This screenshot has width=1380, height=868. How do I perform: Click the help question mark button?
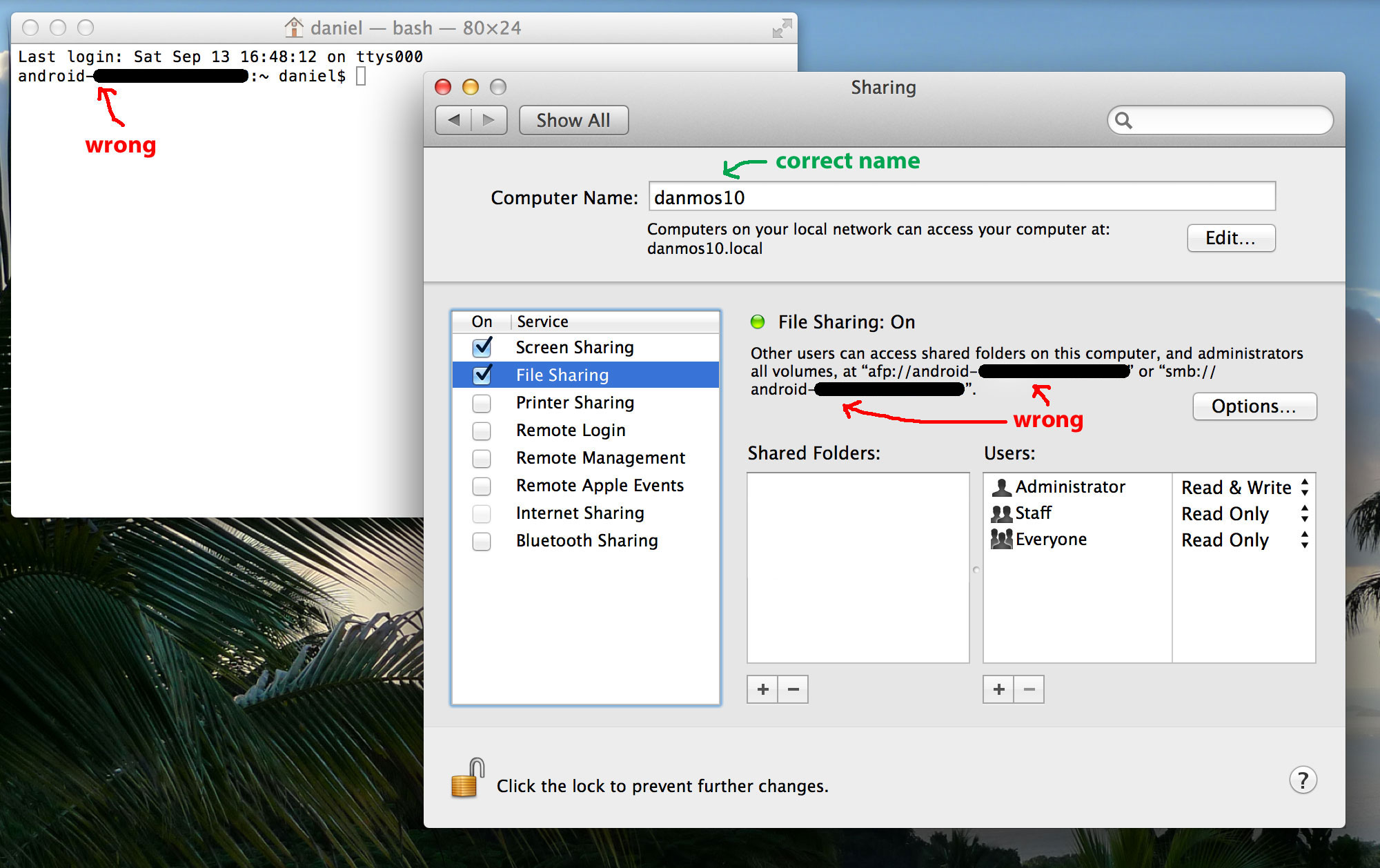tap(1302, 780)
